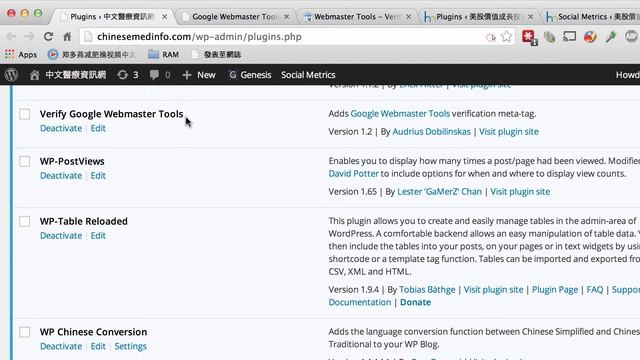The image size is (640, 360).
Task: Visit plugin site for Verify Google Webmaster Tools
Action: [509, 131]
